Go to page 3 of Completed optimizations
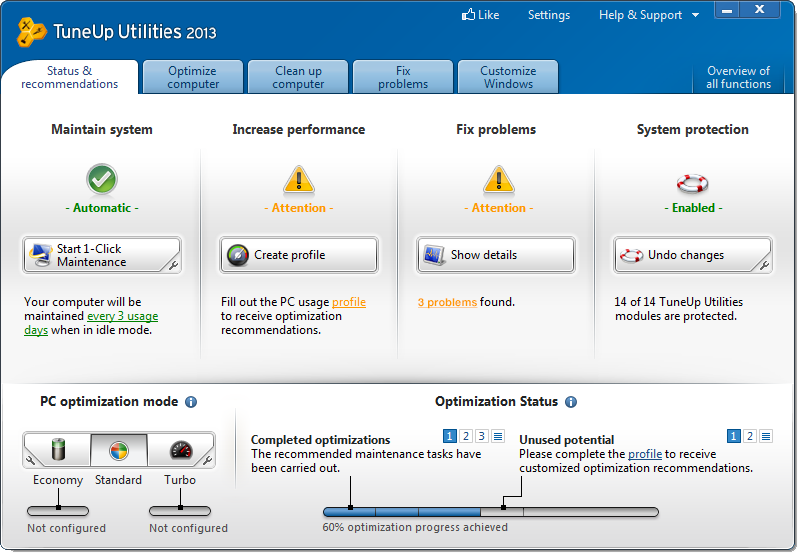 click(481, 436)
